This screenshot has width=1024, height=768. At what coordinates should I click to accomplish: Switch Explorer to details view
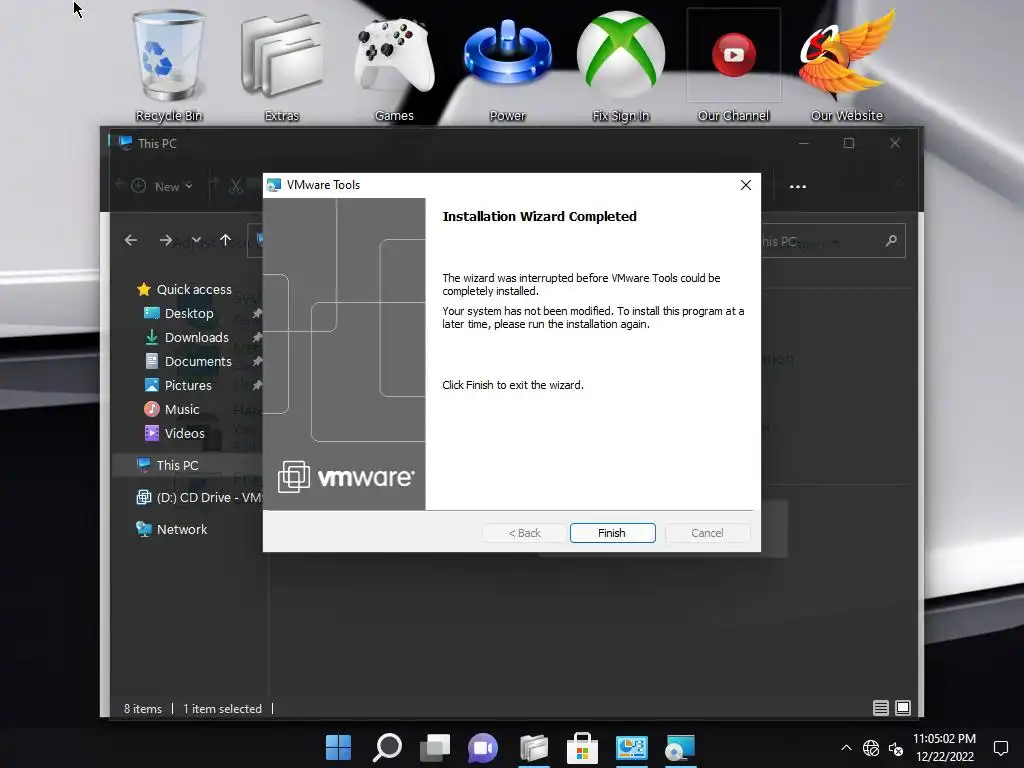click(880, 708)
